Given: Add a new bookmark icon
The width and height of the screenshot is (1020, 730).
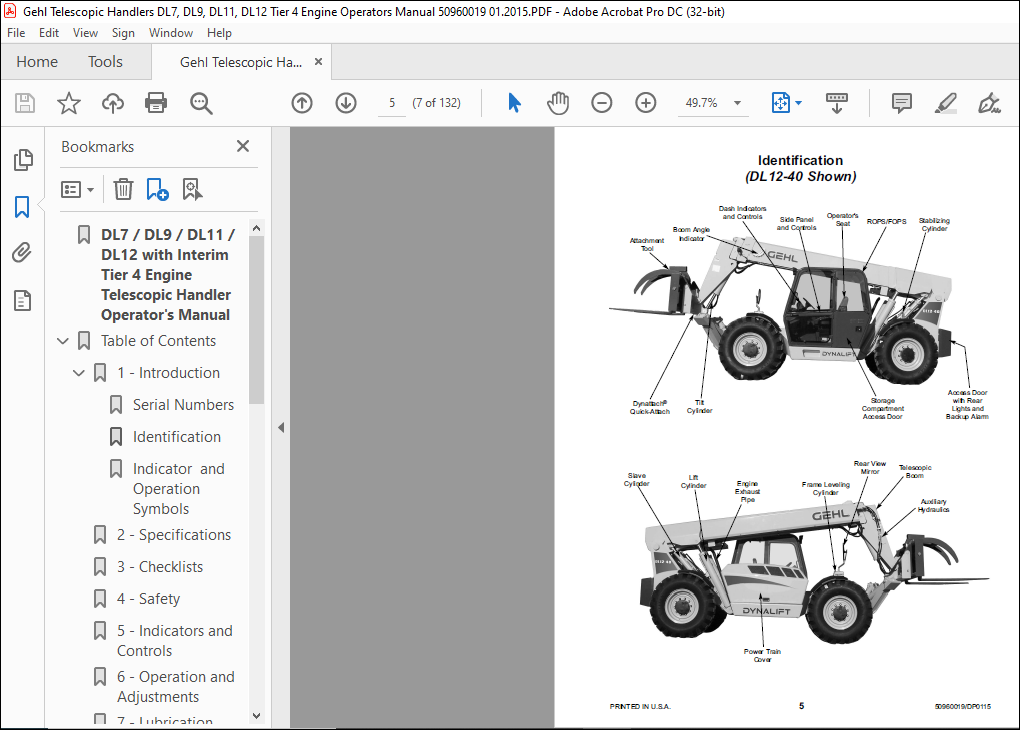Looking at the screenshot, I should [157, 189].
